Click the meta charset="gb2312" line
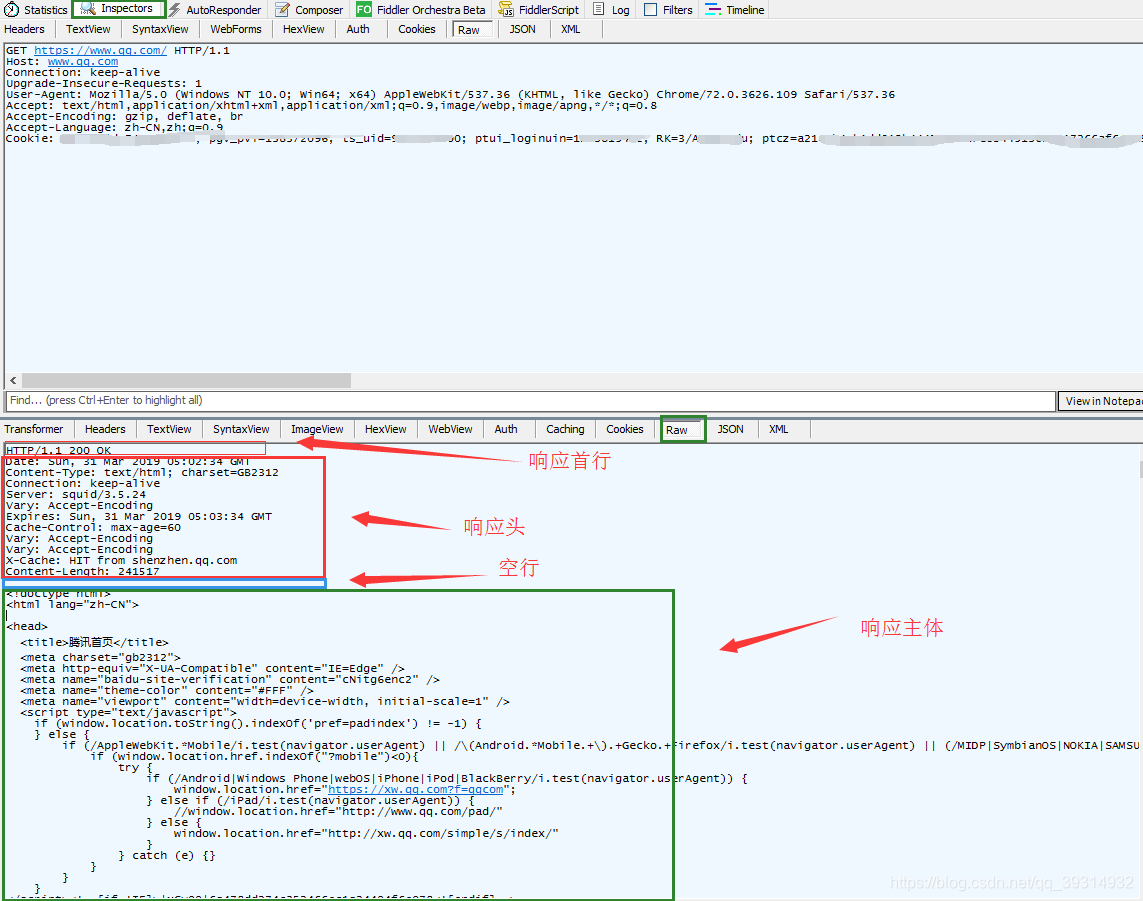 pyautogui.click(x=101, y=658)
